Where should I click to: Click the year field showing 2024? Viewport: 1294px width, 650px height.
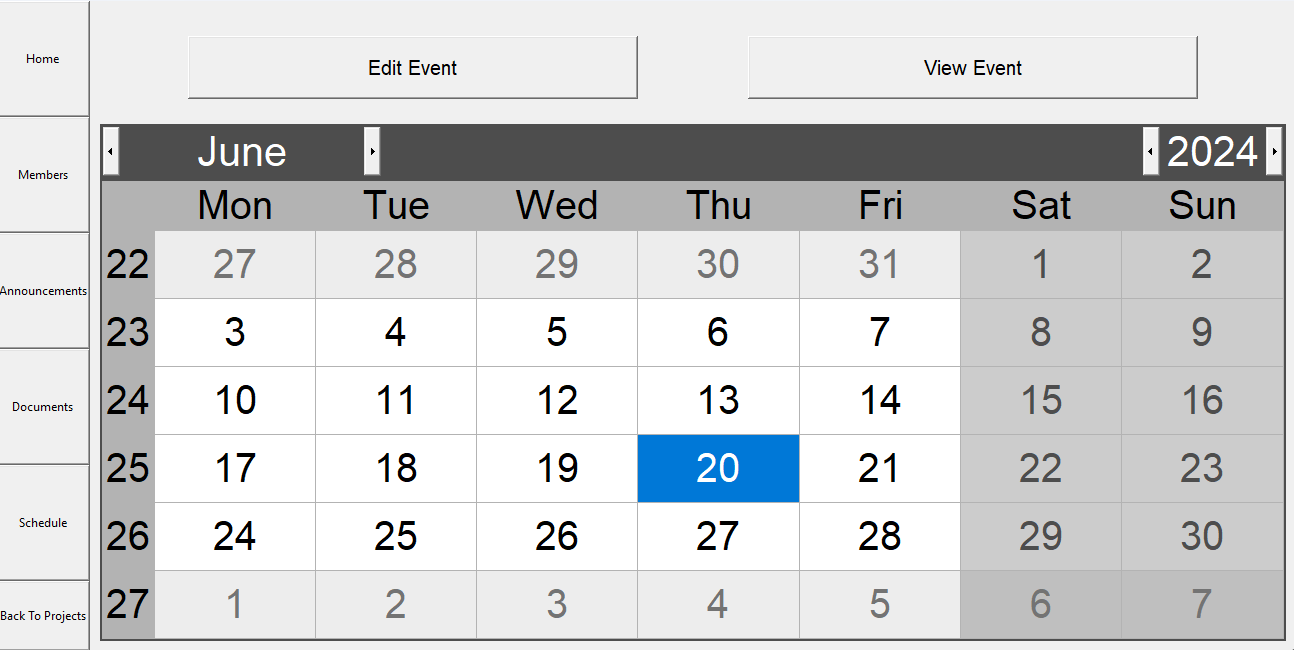click(x=1212, y=152)
